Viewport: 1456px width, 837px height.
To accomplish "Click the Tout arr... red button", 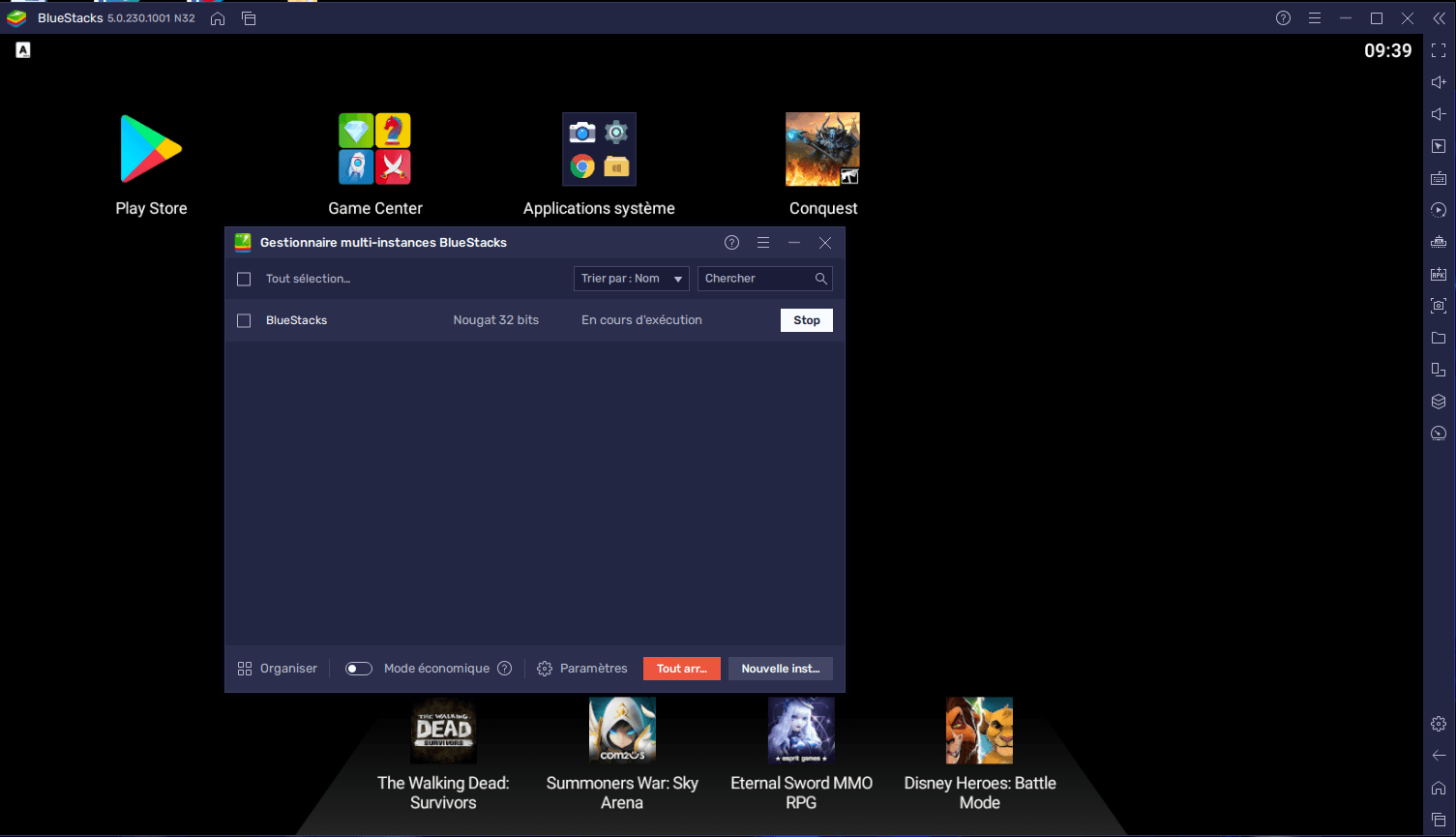I will [x=682, y=669].
